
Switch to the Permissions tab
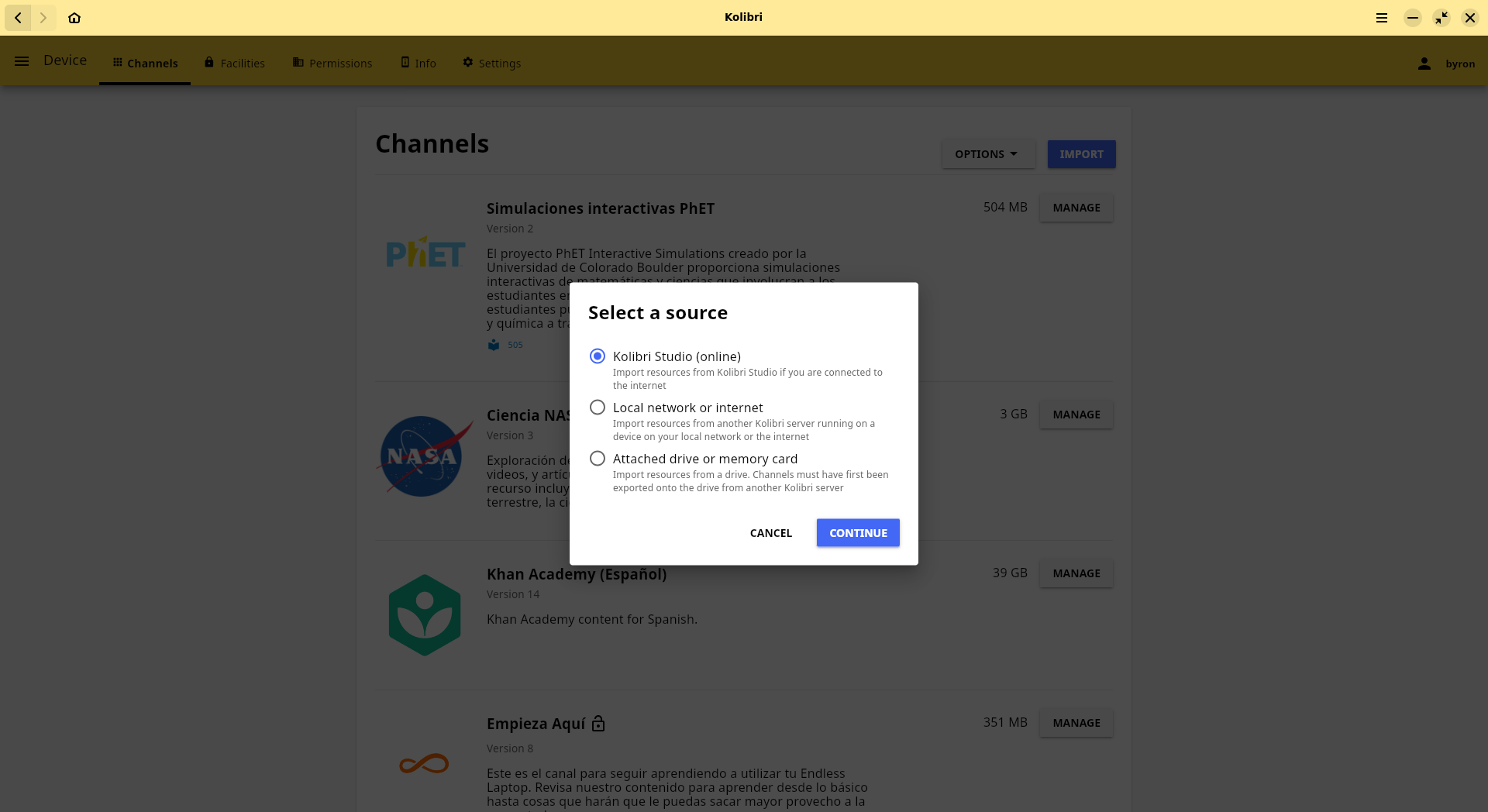(332, 64)
